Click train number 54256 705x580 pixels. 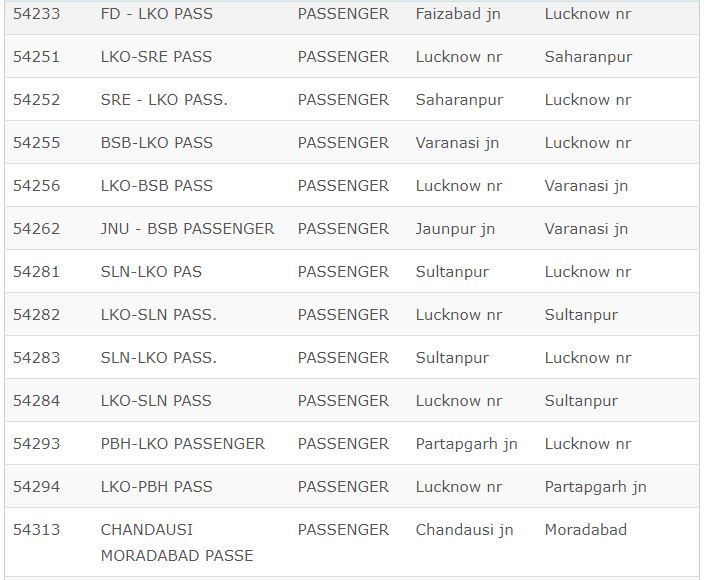(36, 186)
